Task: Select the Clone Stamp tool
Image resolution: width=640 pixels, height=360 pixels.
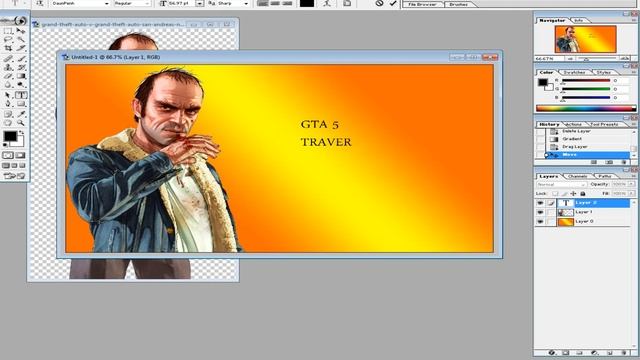Action: coord(8,67)
